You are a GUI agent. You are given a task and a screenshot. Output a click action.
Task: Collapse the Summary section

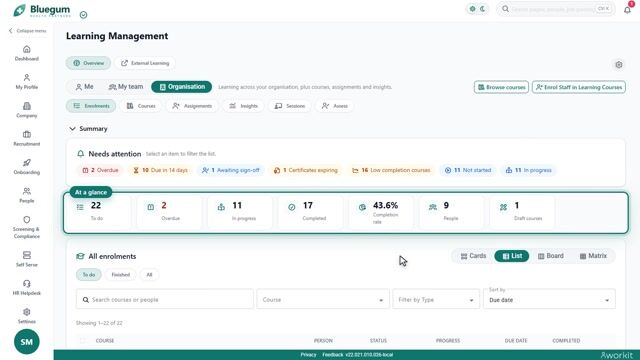click(x=88, y=129)
